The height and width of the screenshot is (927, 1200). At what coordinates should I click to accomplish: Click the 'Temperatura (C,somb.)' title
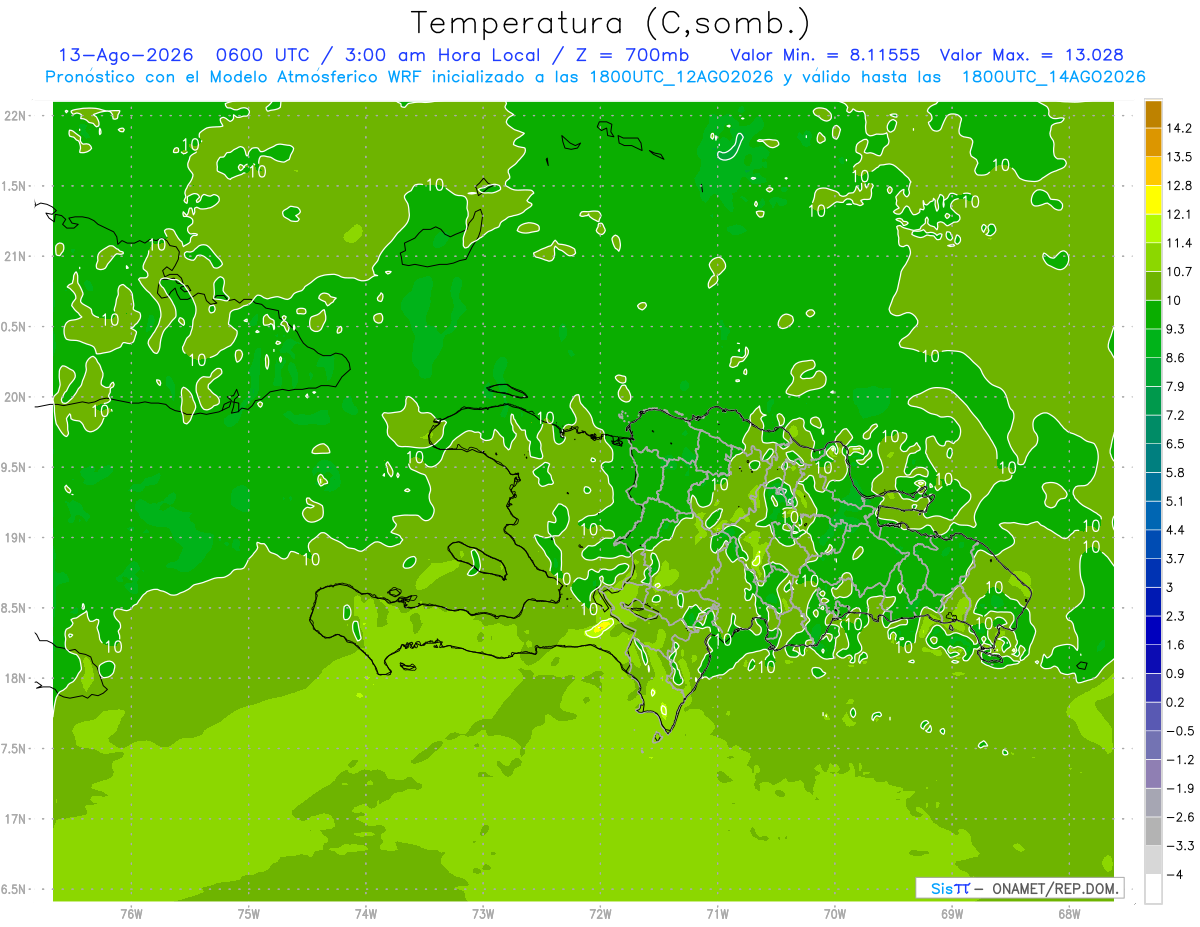611,23
